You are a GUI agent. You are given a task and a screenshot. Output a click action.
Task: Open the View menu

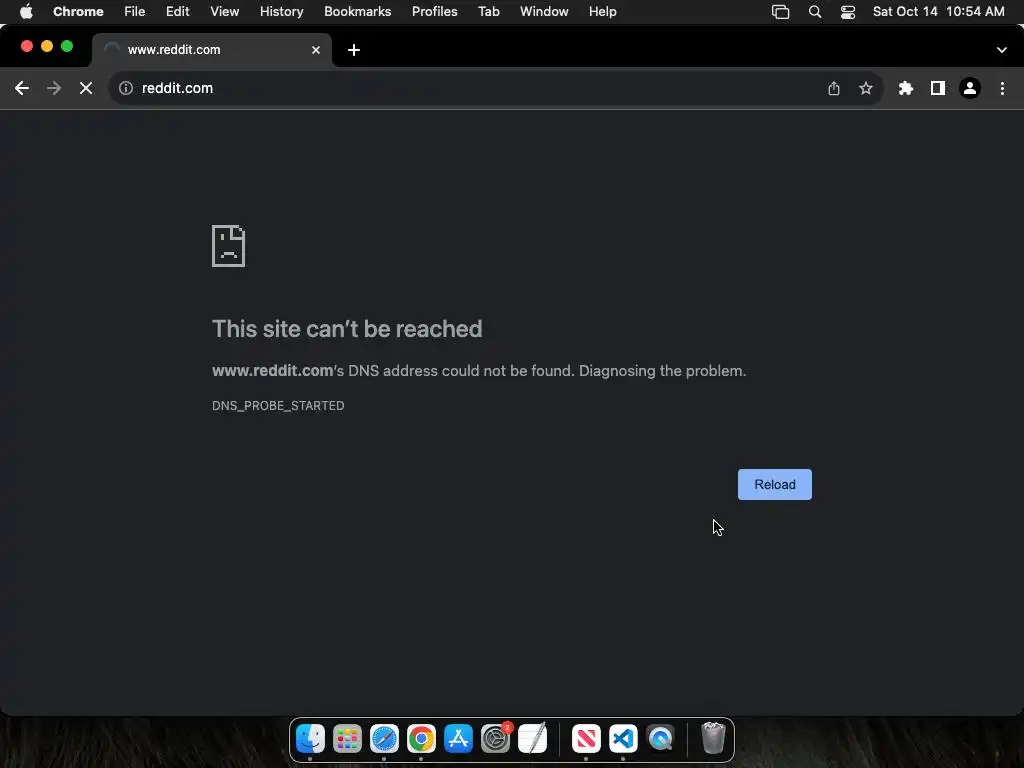[225, 12]
